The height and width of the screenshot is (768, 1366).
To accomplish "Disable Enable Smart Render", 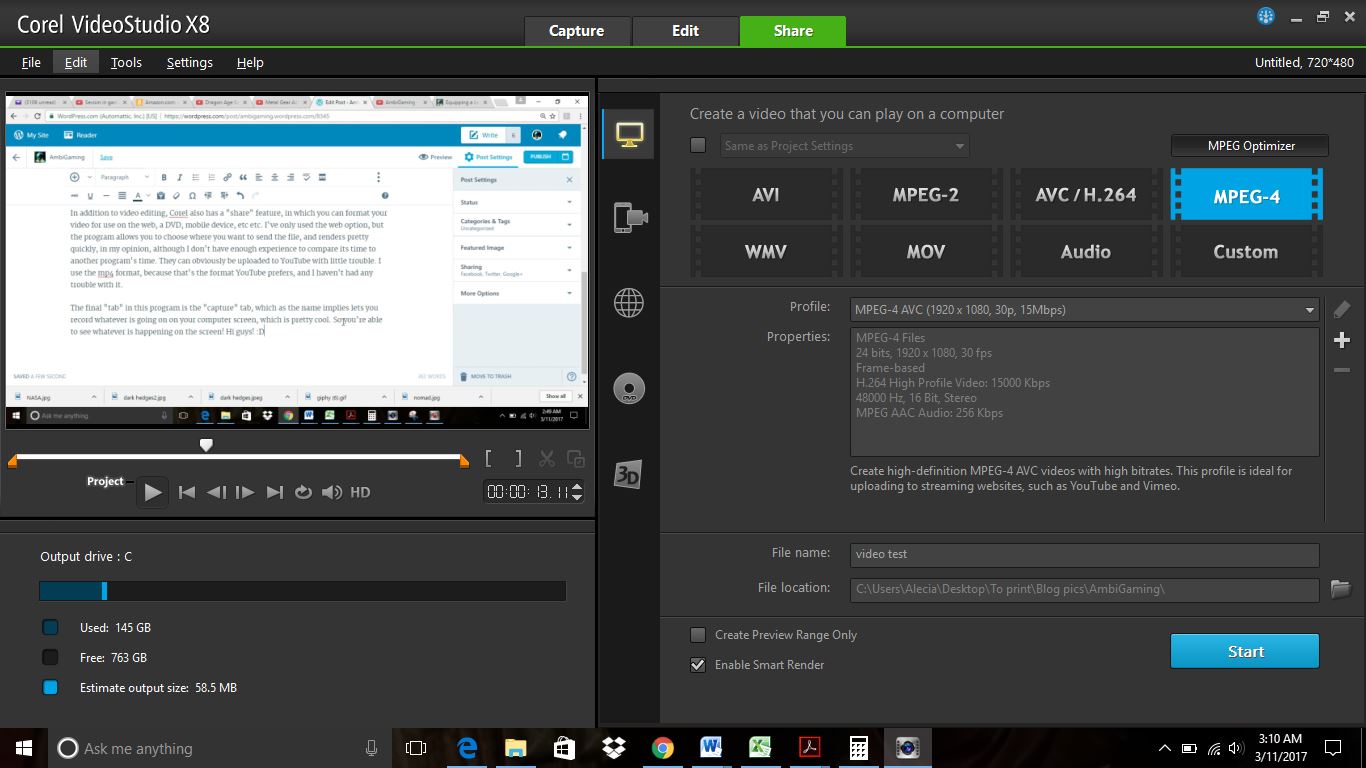I will point(697,664).
